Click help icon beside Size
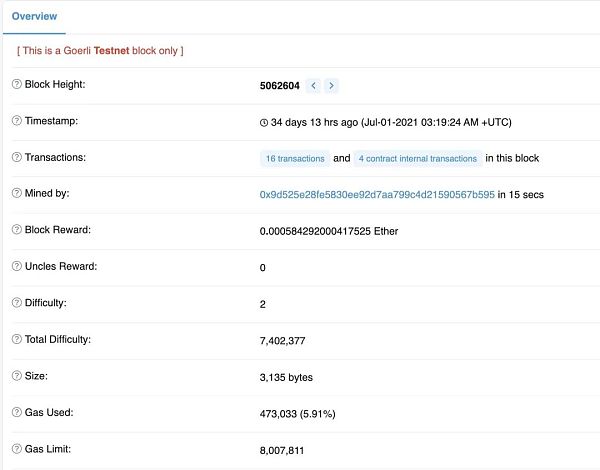The image size is (600, 470). (x=17, y=376)
